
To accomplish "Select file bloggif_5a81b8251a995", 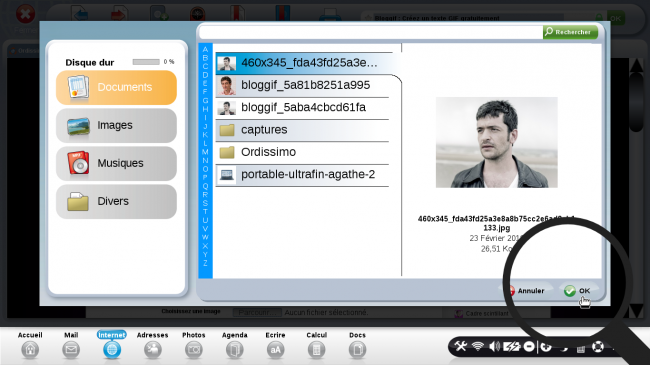I will coord(302,85).
